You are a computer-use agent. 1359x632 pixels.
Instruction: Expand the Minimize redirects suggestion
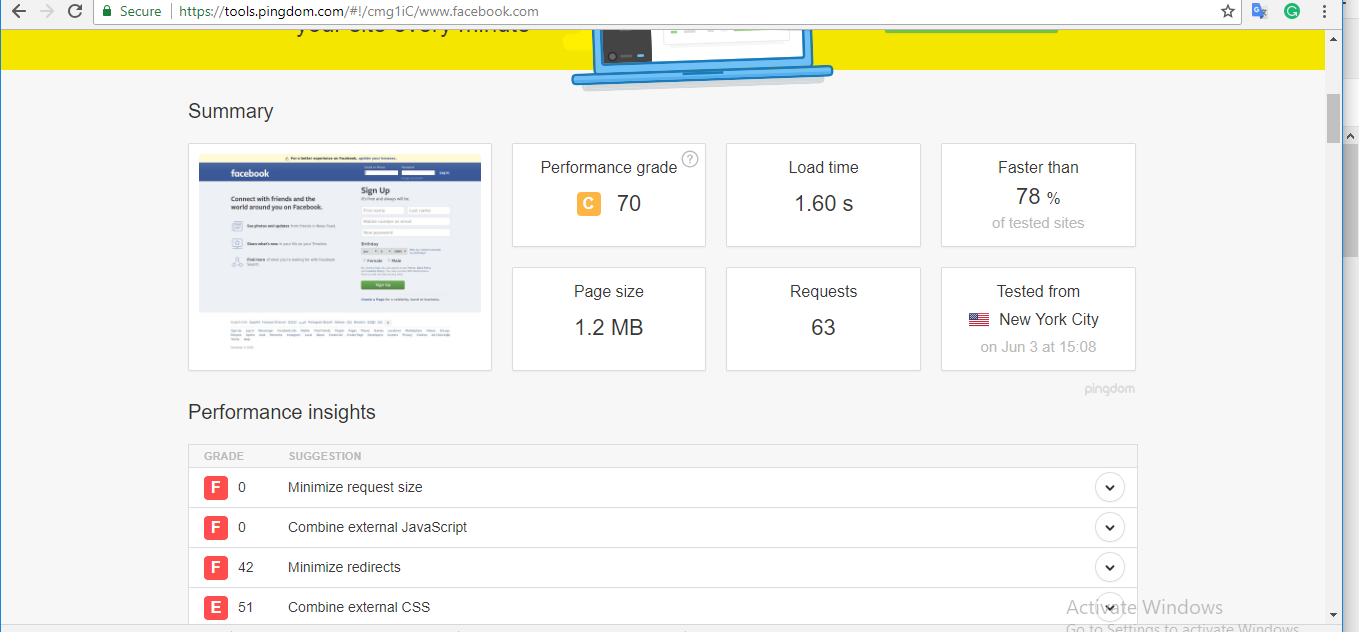(x=1110, y=568)
